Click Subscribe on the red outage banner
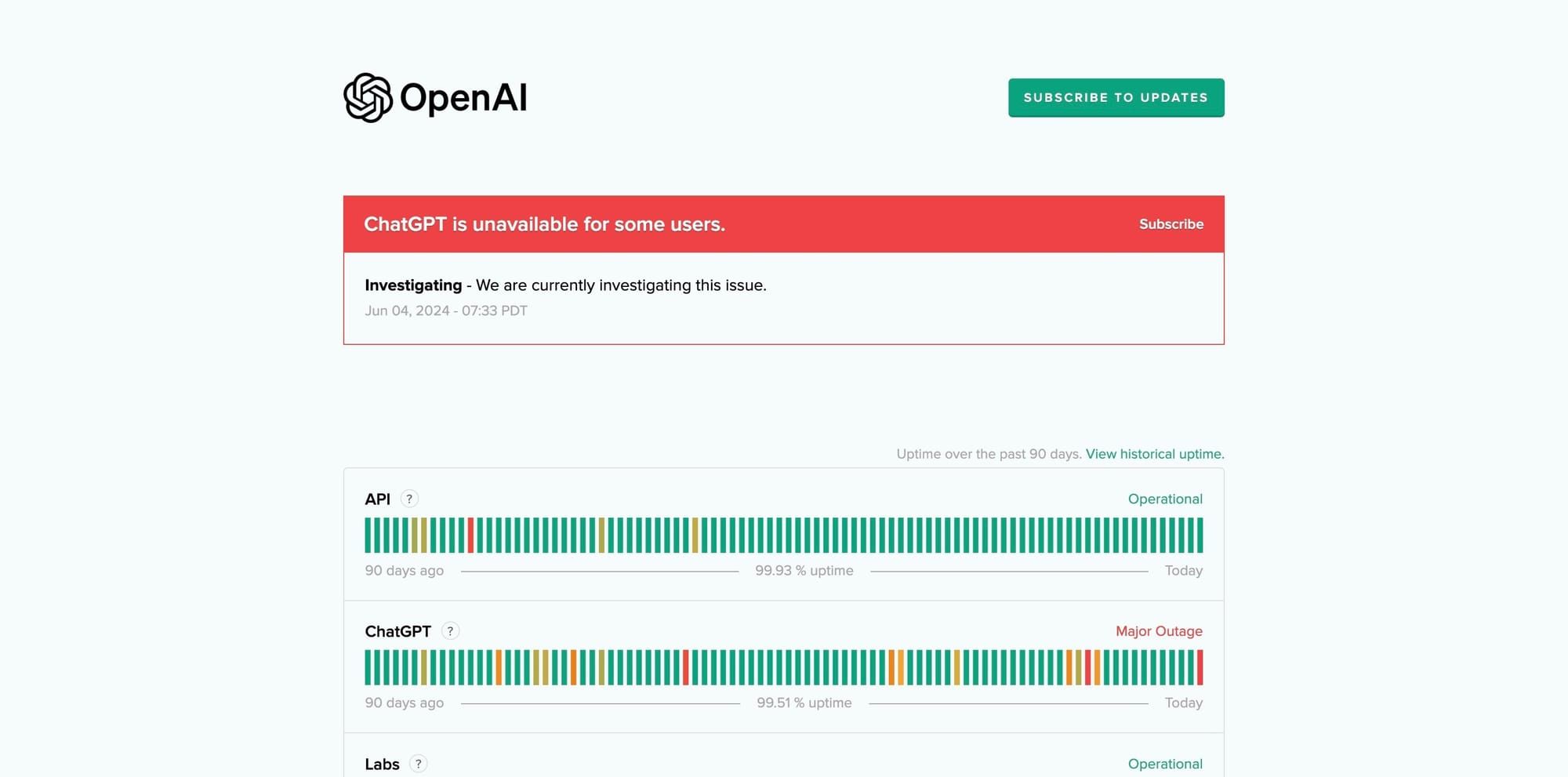 pyautogui.click(x=1171, y=224)
